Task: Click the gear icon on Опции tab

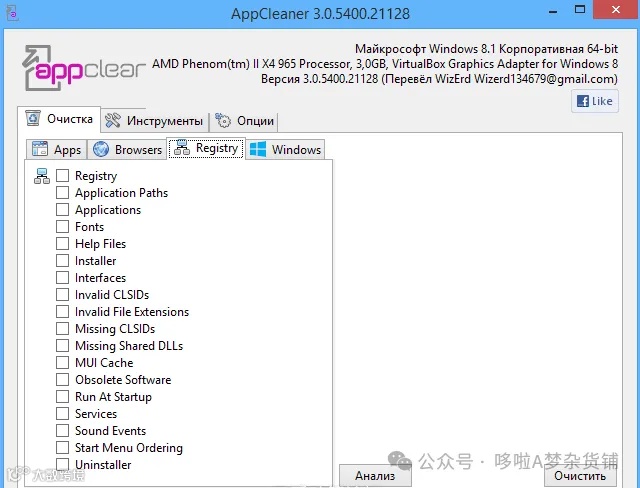Action: (223, 120)
